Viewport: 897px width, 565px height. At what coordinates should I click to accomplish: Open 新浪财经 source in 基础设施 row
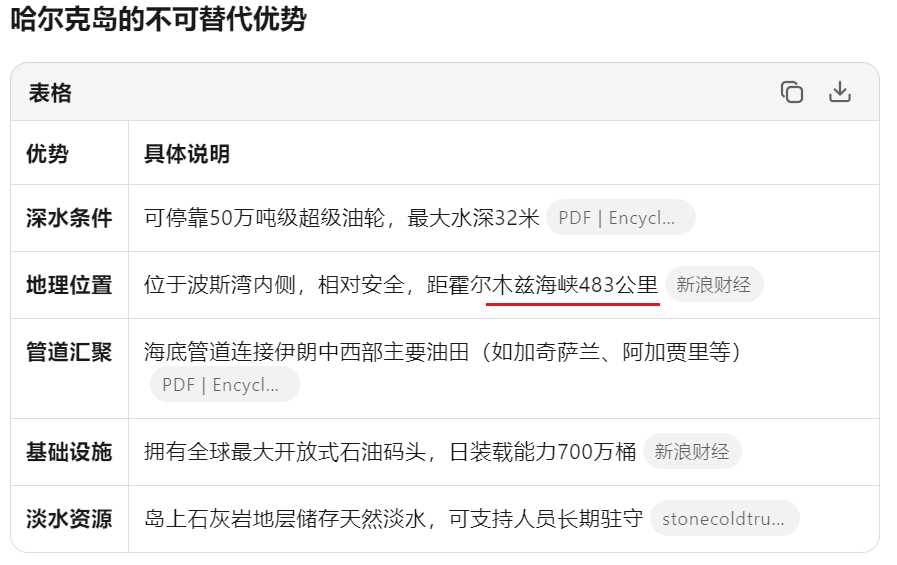pyautogui.click(x=692, y=451)
